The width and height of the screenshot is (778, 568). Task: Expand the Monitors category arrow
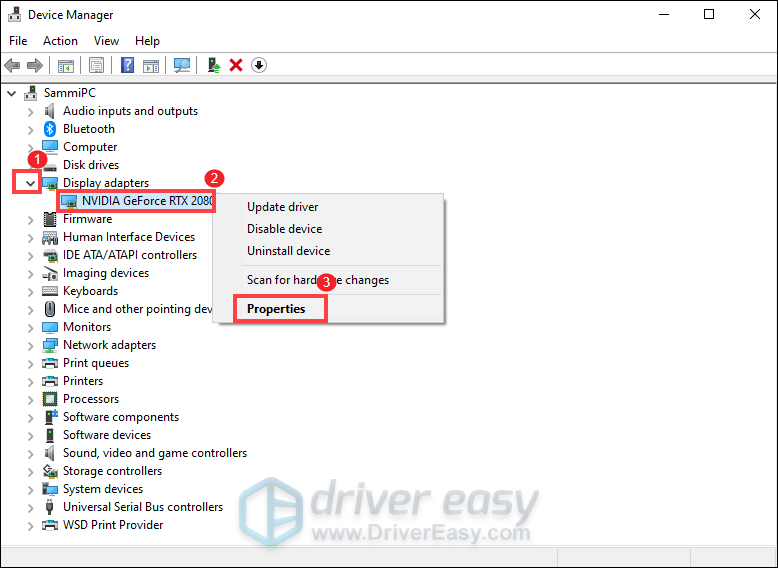30,328
